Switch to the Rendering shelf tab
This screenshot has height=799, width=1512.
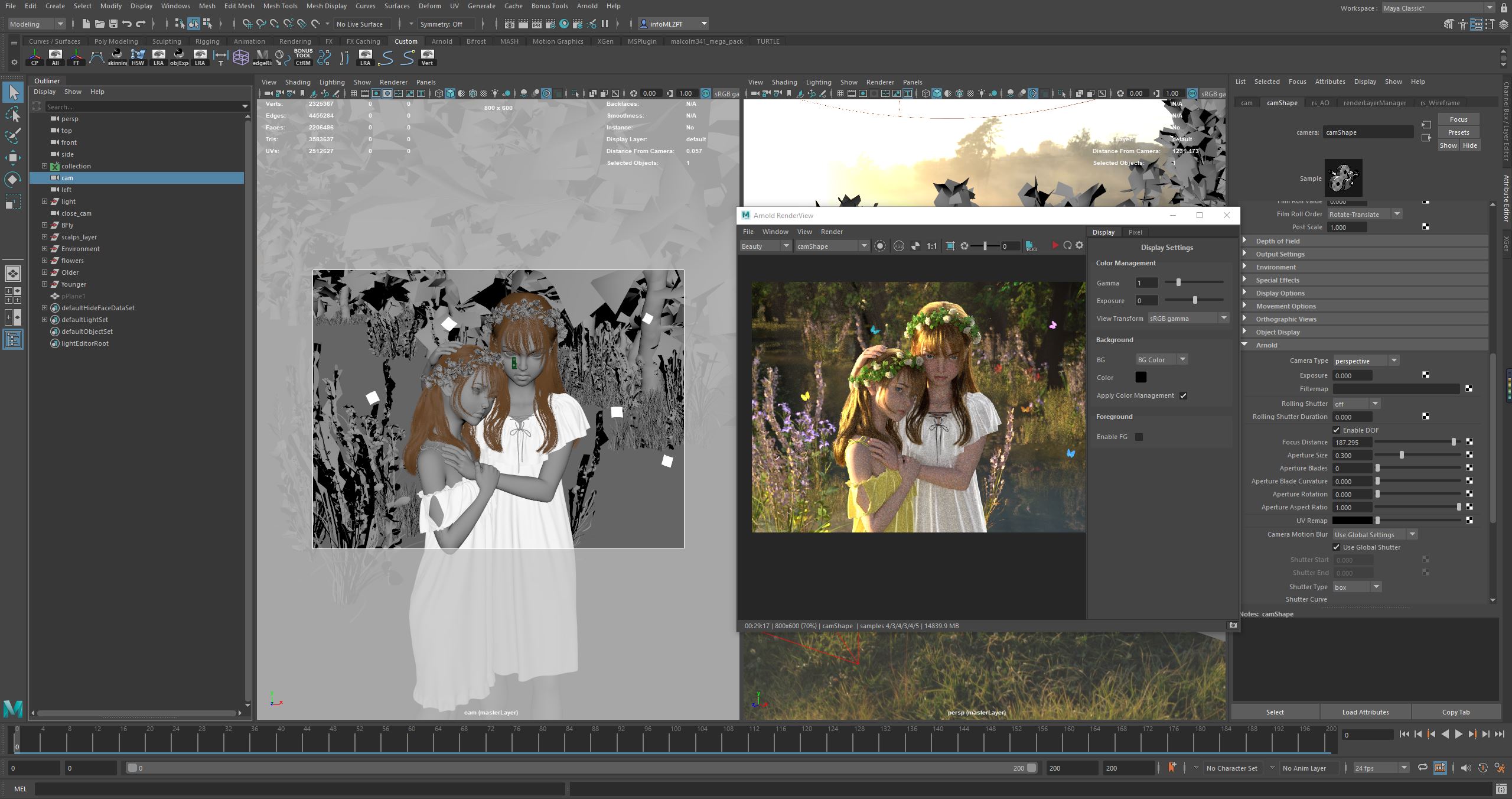295,41
